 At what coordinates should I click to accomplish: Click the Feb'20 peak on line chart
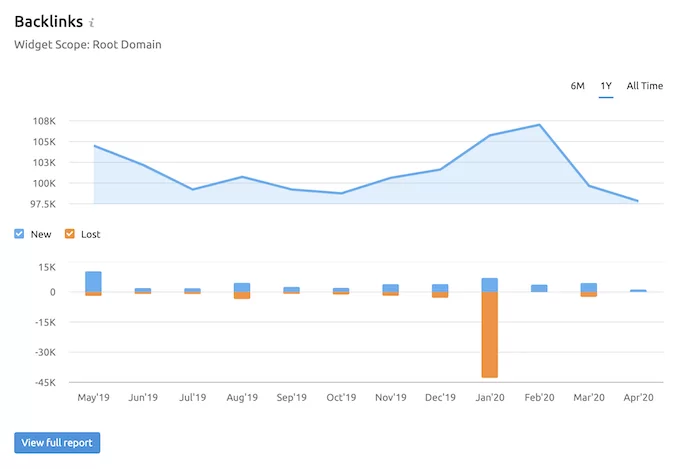[x=539, y=125]
